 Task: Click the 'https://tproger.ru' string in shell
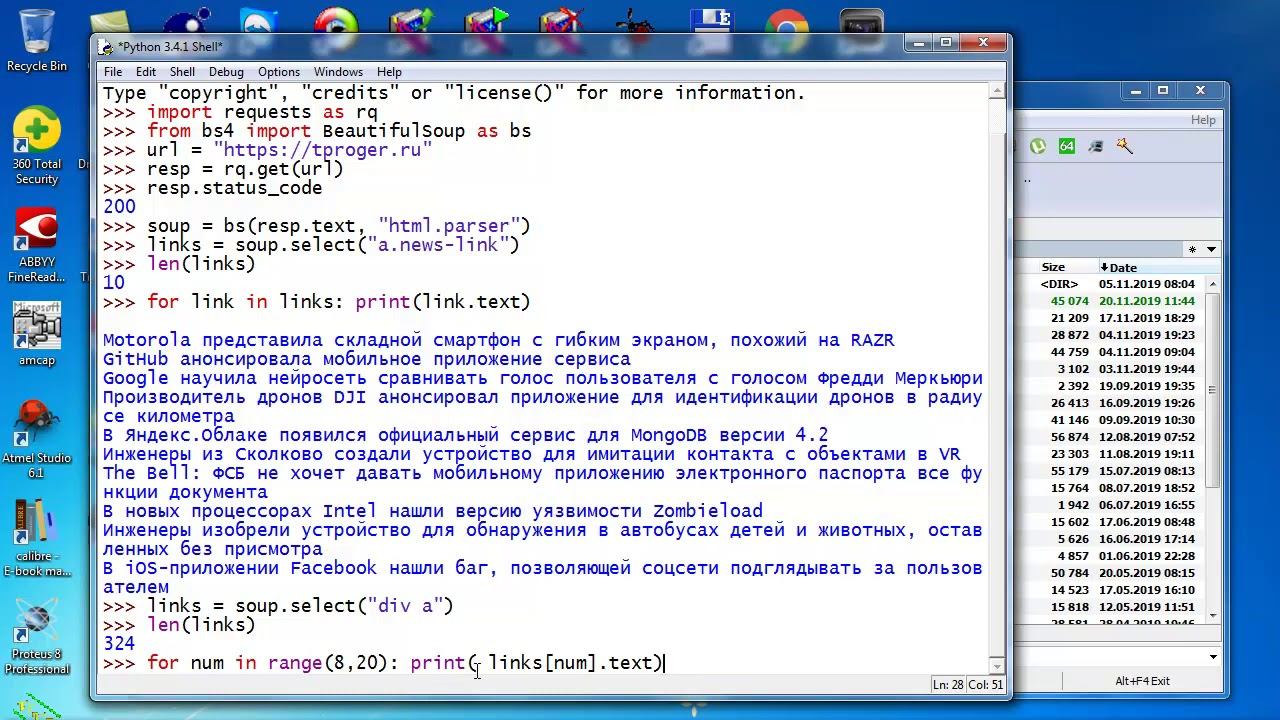pos(322,150)
